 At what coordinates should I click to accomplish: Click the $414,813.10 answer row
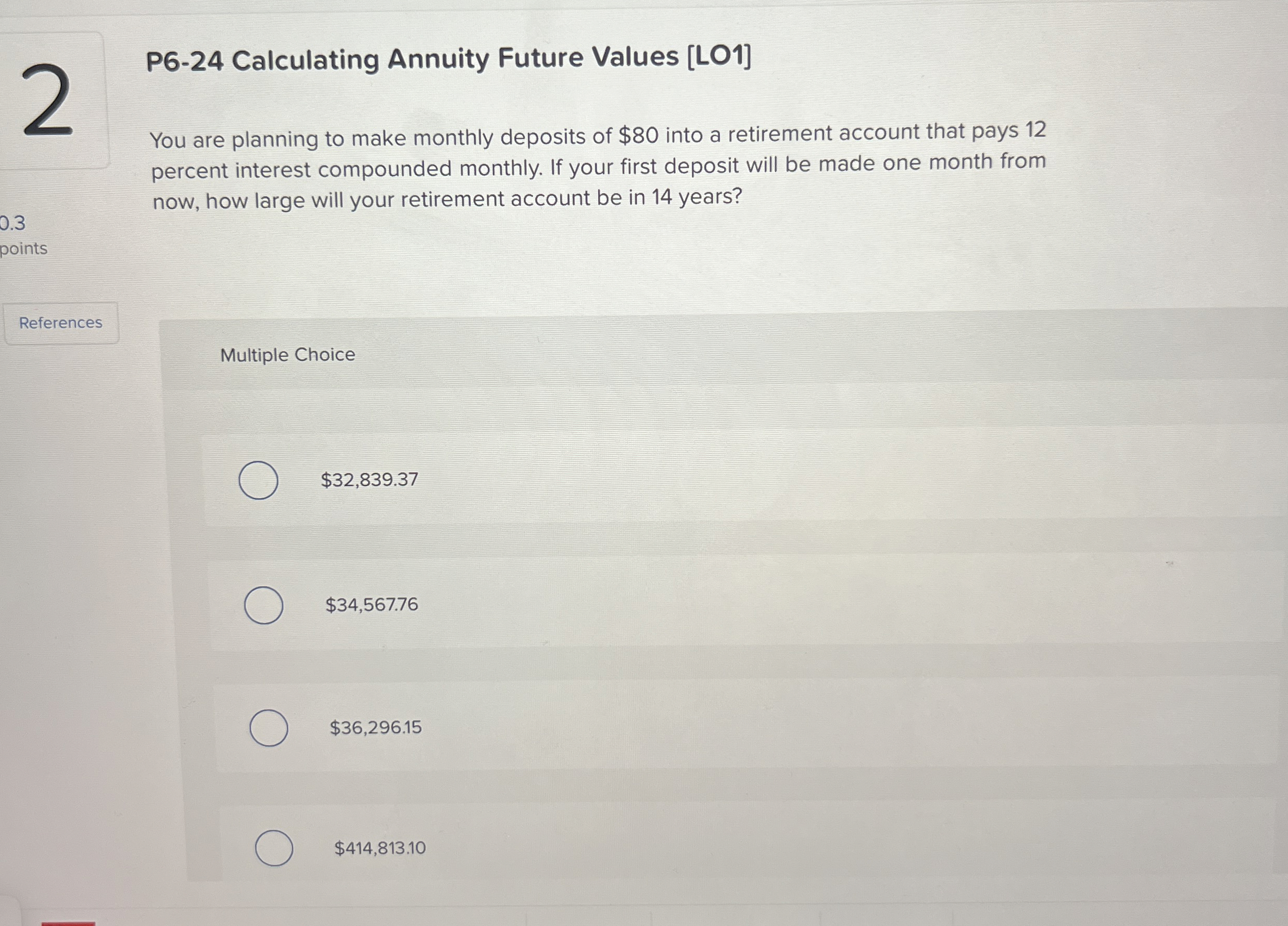coord(380,847)
